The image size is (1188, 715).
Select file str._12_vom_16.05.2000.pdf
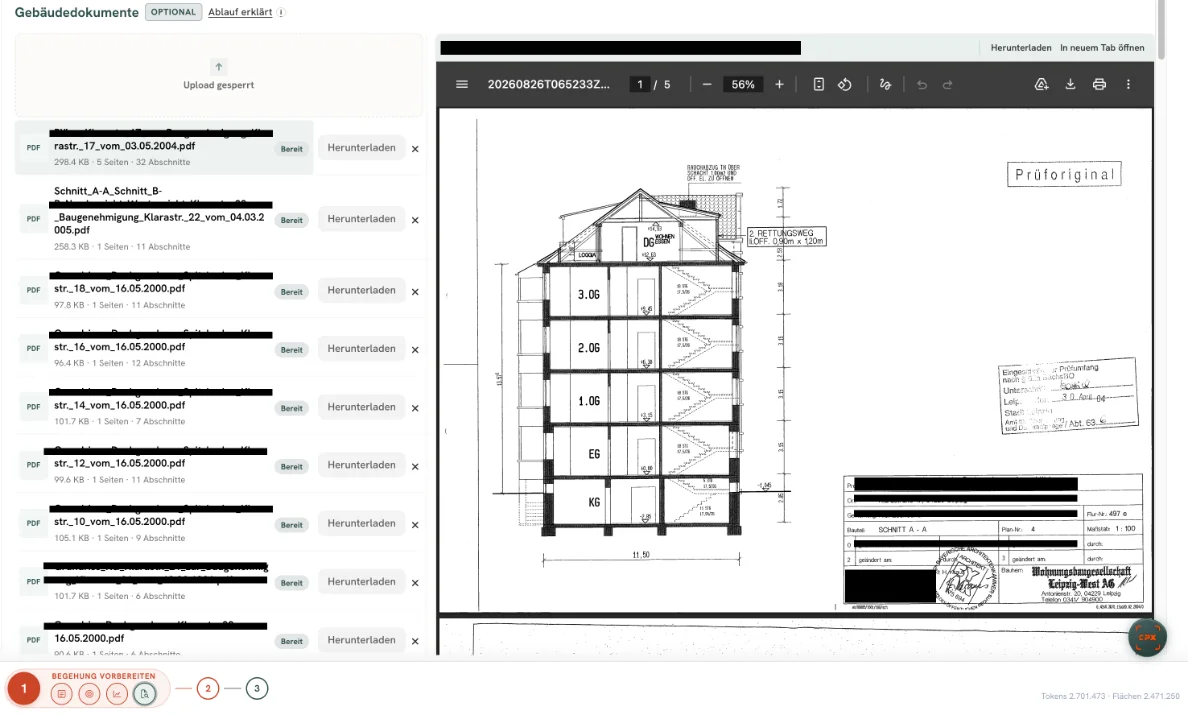164,465
